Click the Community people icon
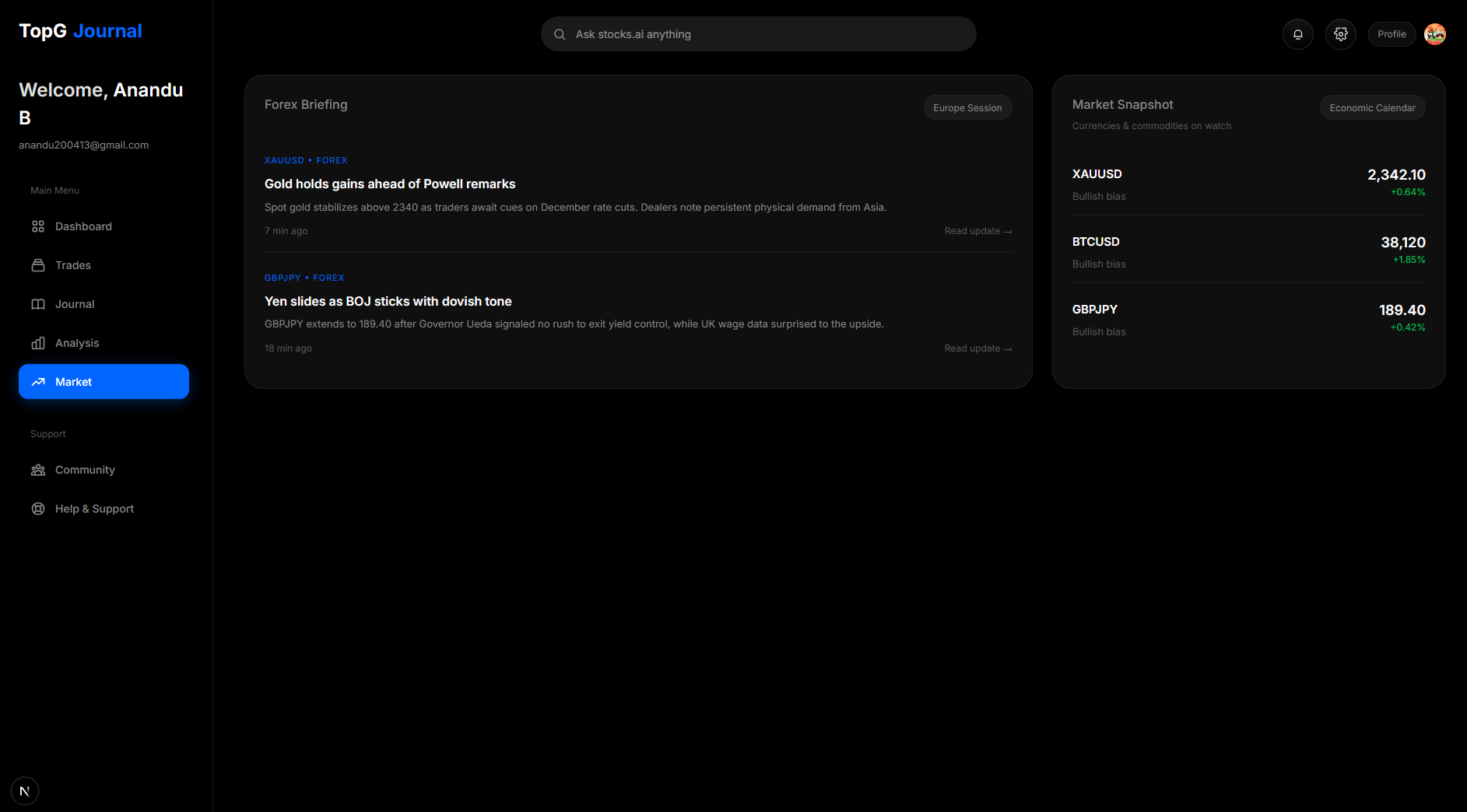This screenshot has height=812, width=1467. click(x=38, y=470)
